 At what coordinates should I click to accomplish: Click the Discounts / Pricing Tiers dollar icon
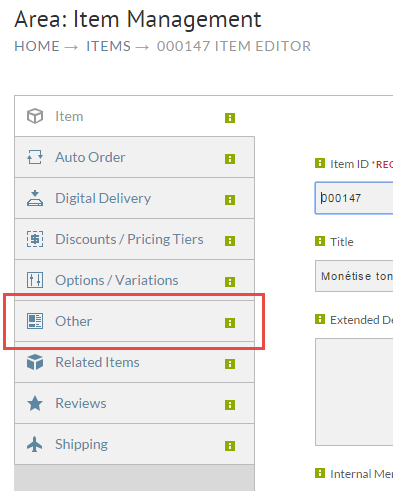[35, 239]
